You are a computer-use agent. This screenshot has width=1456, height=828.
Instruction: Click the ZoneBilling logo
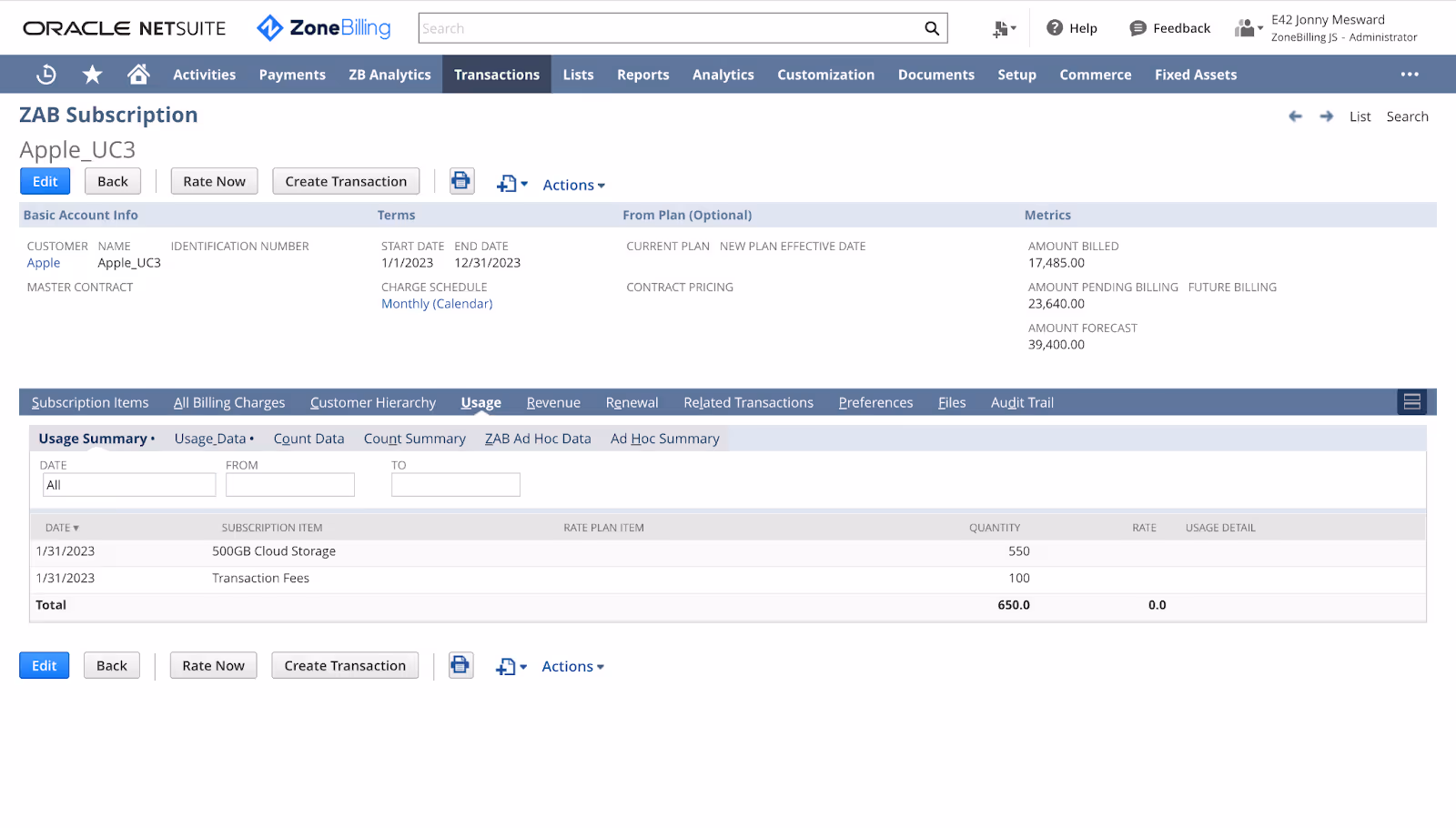tap(324, 28)
